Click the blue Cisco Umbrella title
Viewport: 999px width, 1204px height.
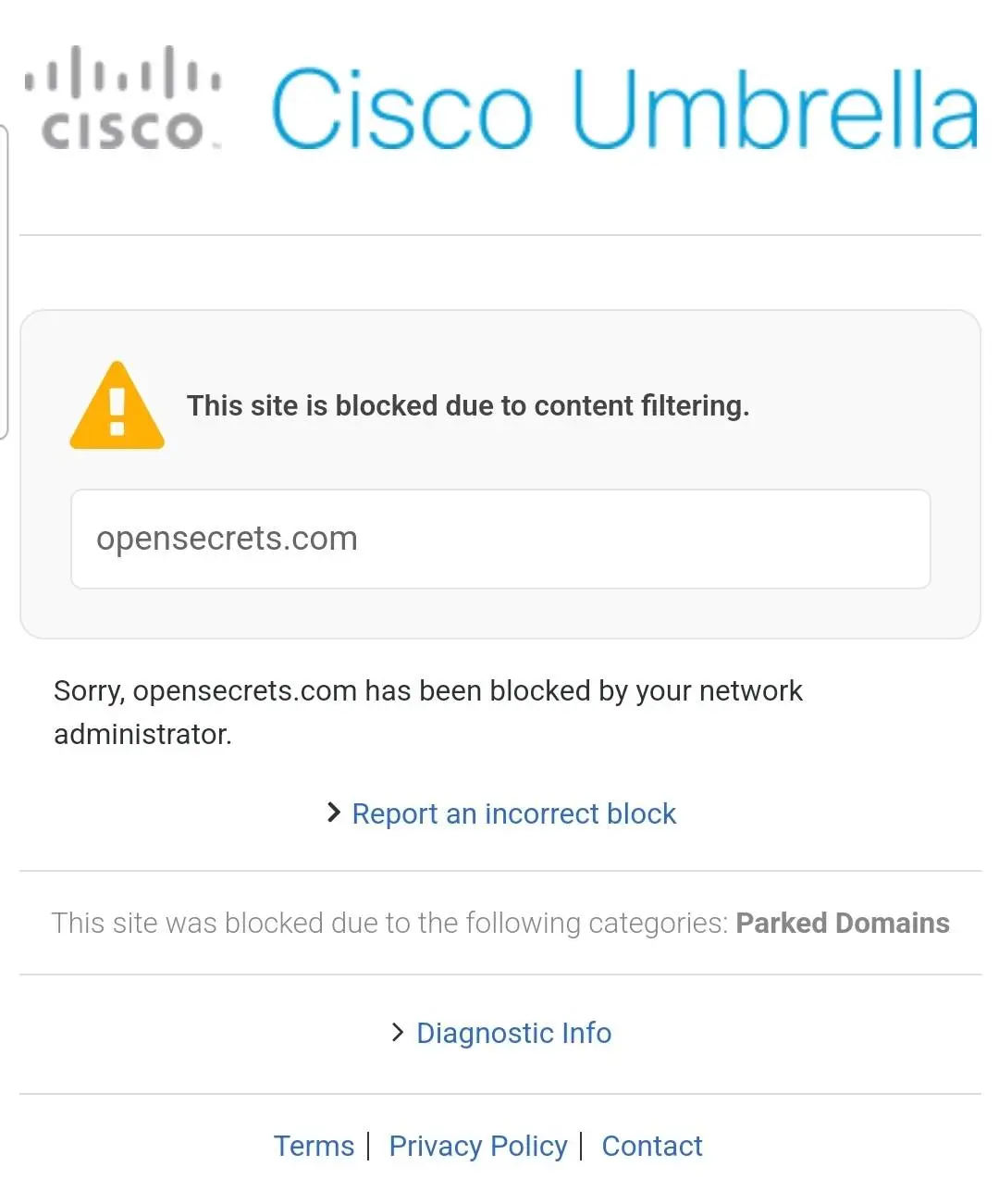[623, 109]
